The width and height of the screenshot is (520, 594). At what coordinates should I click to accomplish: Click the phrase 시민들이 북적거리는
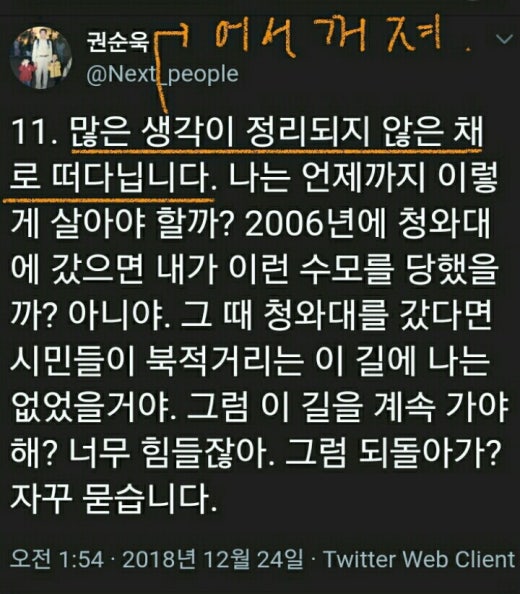[x=156, y=361]
